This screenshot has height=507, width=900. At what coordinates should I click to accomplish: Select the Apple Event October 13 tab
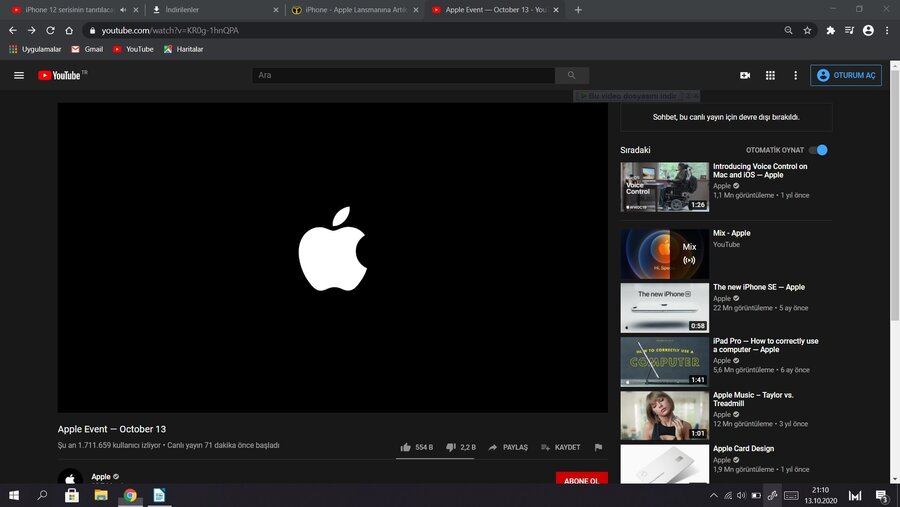coord(495,10)
